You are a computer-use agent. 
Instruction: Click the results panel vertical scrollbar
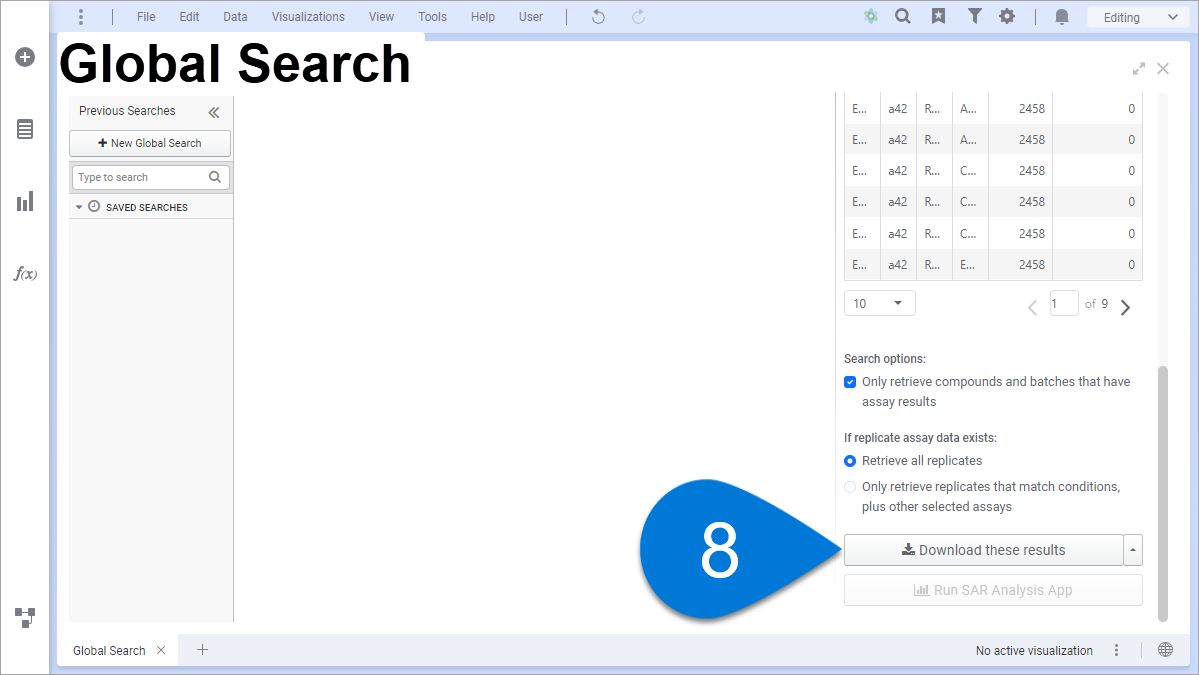point(1163,493)
